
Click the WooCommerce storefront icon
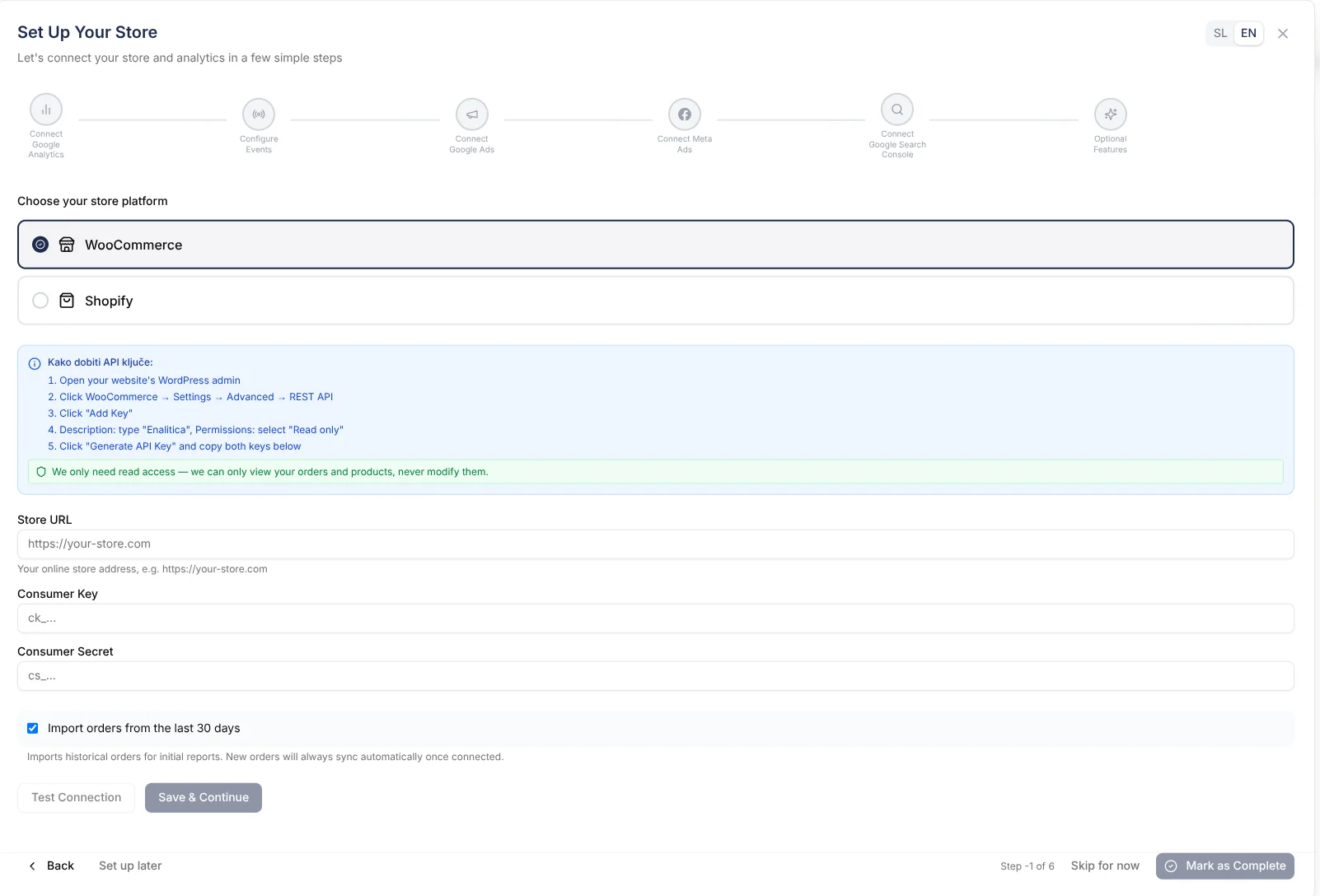pyautogui.click(x=67, y=245)
